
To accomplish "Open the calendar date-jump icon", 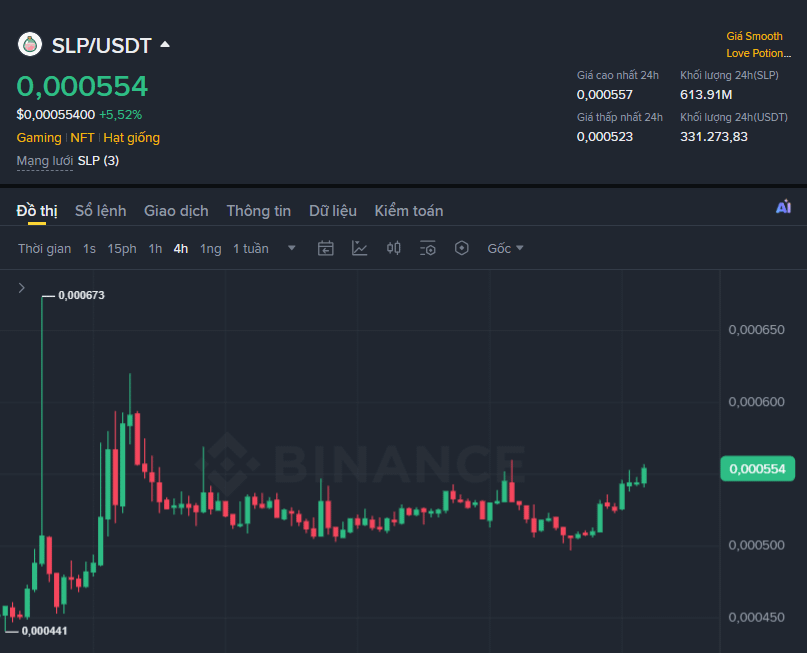I will [325, 249].
